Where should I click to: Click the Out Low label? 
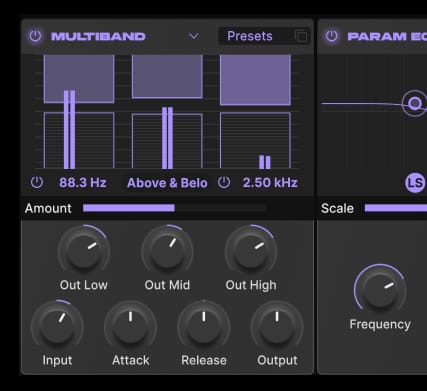pyautogui.click(x=84, y=285)
